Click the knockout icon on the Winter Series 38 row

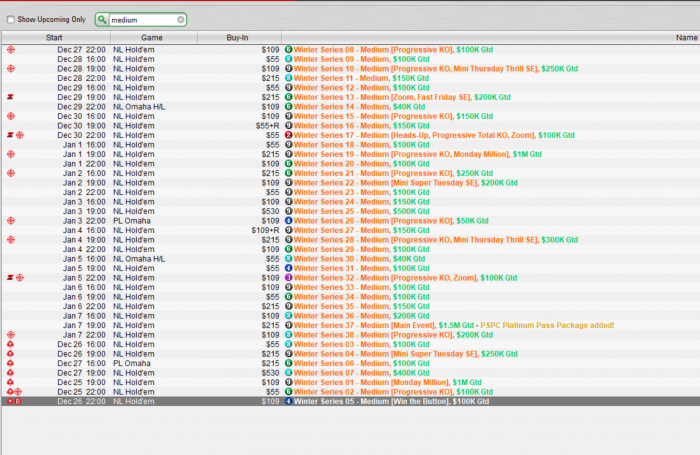[x=11, y=335]
